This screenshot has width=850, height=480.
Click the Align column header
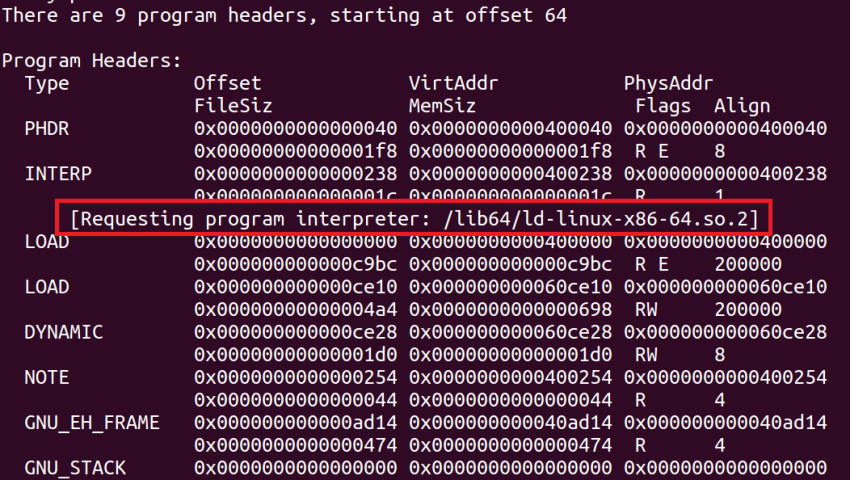tap(742, 105)
